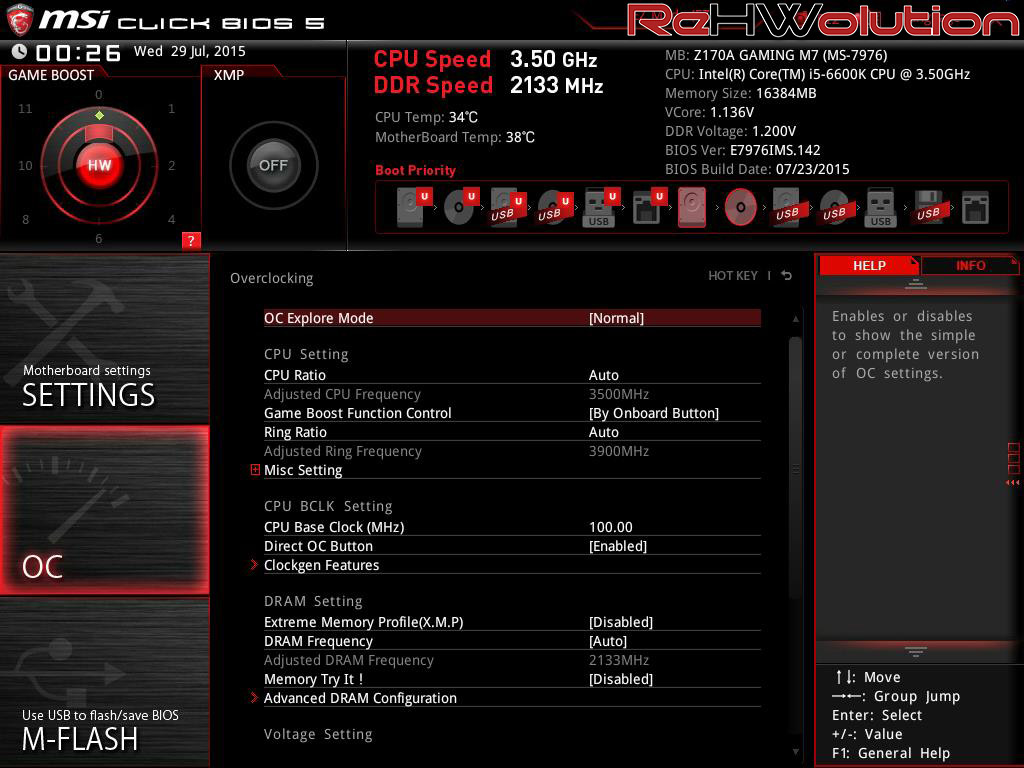Toggle Direct OC Button Enabled value
The width and height of the screenshot is (1024, 768).
pyautogui.click(x=618, y=546)
